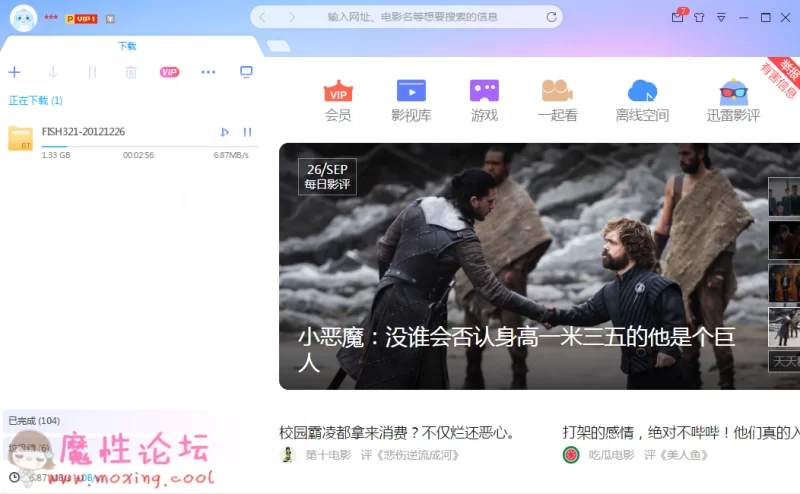Click the 天天 button below the thumbnails
The width and height of the screenshot is (800, 494).
click(784, 361)
